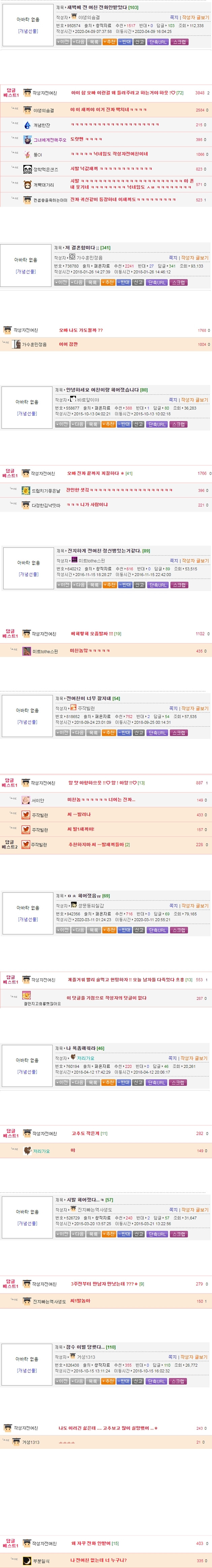Click 다음 on '저 결혼합니다' post
Screen dimensions: 212x1568
(77, 282)
